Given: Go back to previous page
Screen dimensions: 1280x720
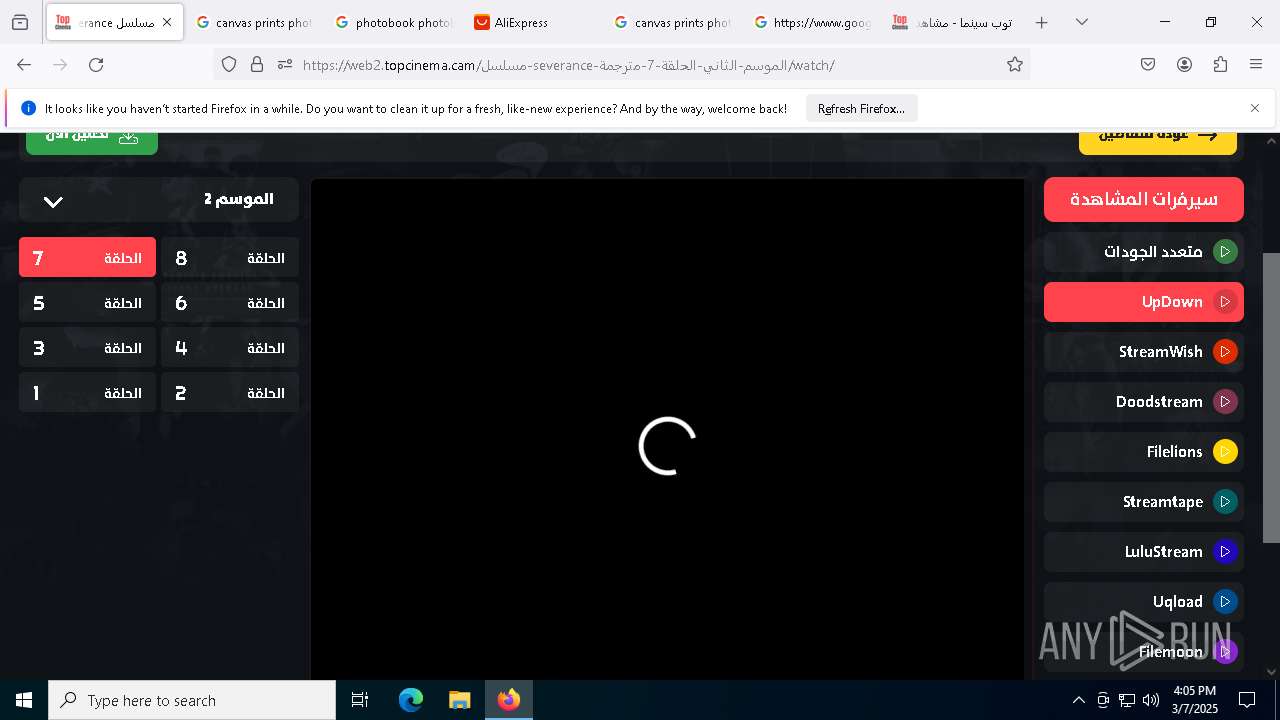Looking at the screenshot, I should [x=24, y=64].
